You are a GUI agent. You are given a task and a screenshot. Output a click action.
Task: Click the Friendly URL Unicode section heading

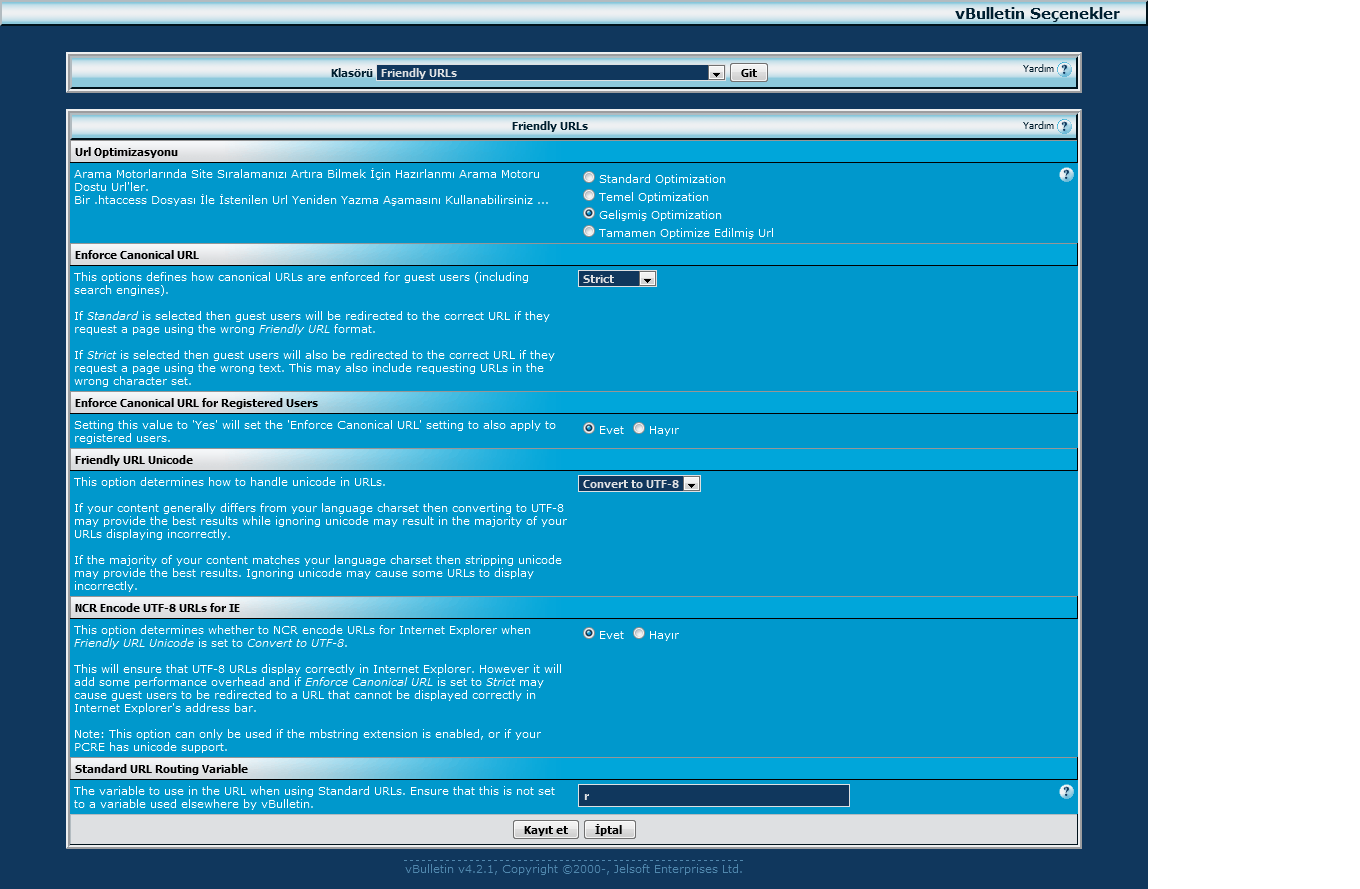[134, 460]
